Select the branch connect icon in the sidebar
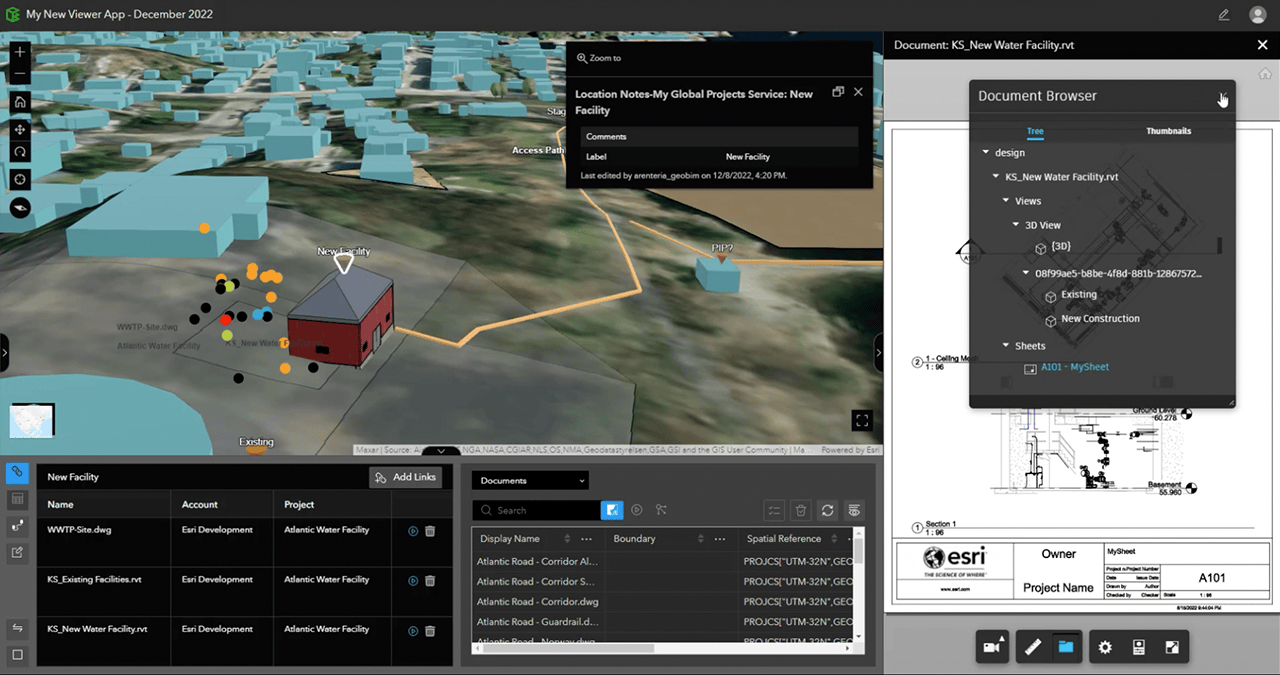Image resolution: width=1280 pixels, height=675 pixels. 17,525
